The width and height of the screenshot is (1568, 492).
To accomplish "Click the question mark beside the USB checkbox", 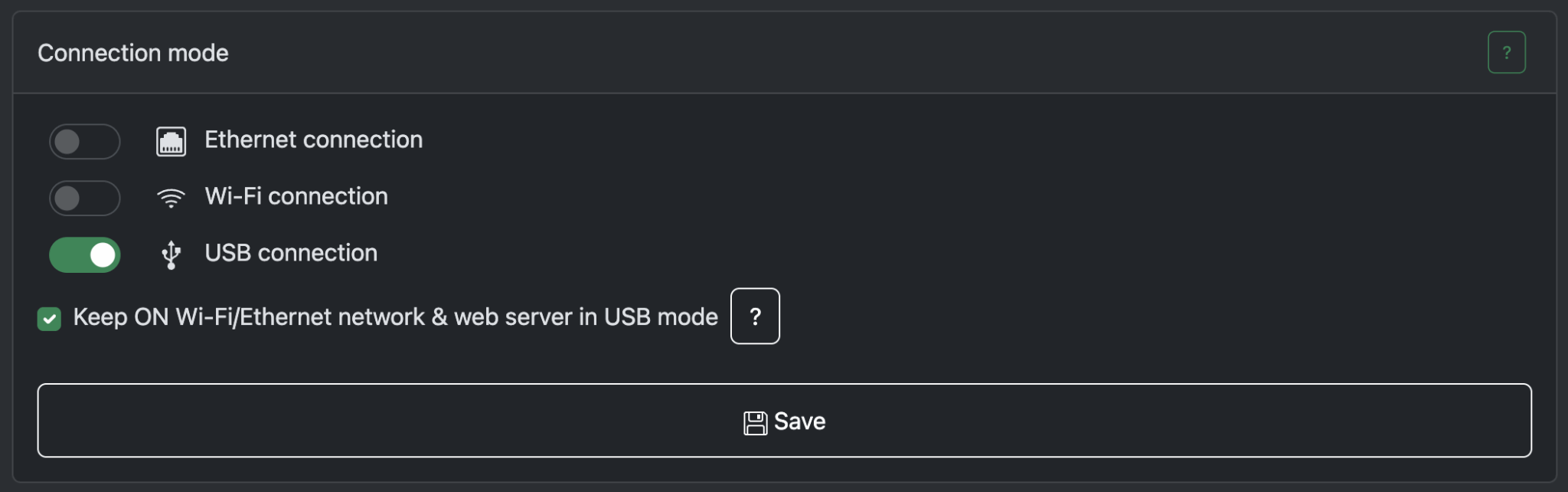I will pos(755,316).
